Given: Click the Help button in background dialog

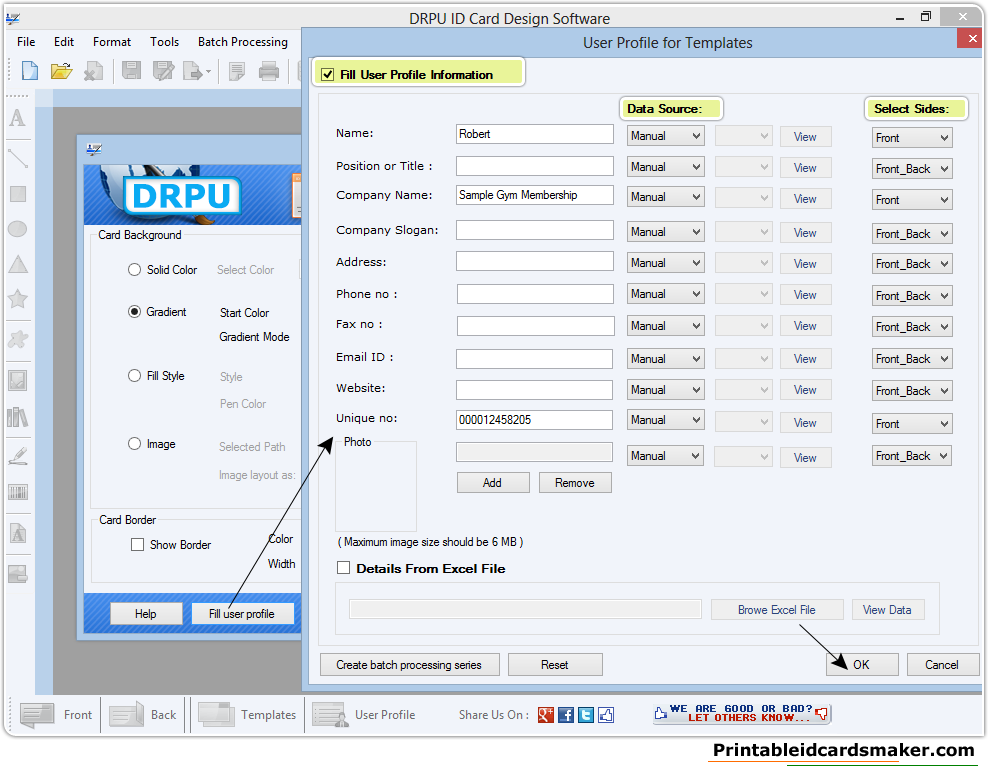Looking at the screenshot, I should pos(146,614).
